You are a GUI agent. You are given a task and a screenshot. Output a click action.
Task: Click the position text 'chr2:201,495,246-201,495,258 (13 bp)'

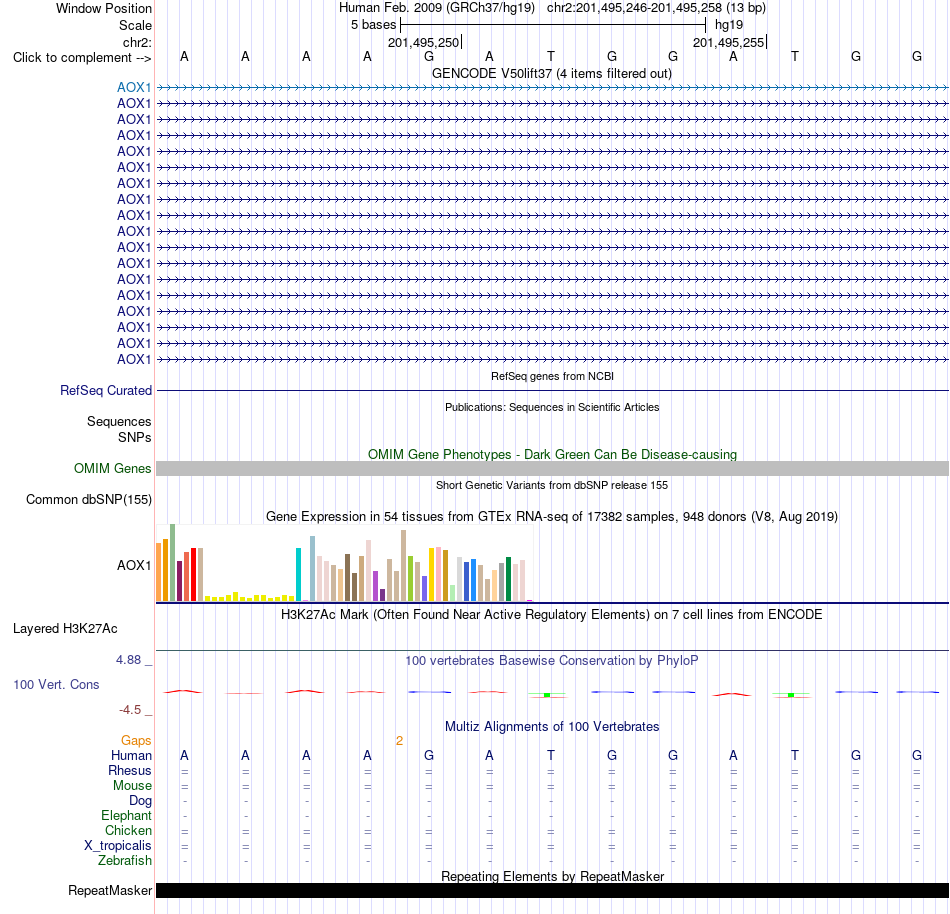(x=656, y=8)
